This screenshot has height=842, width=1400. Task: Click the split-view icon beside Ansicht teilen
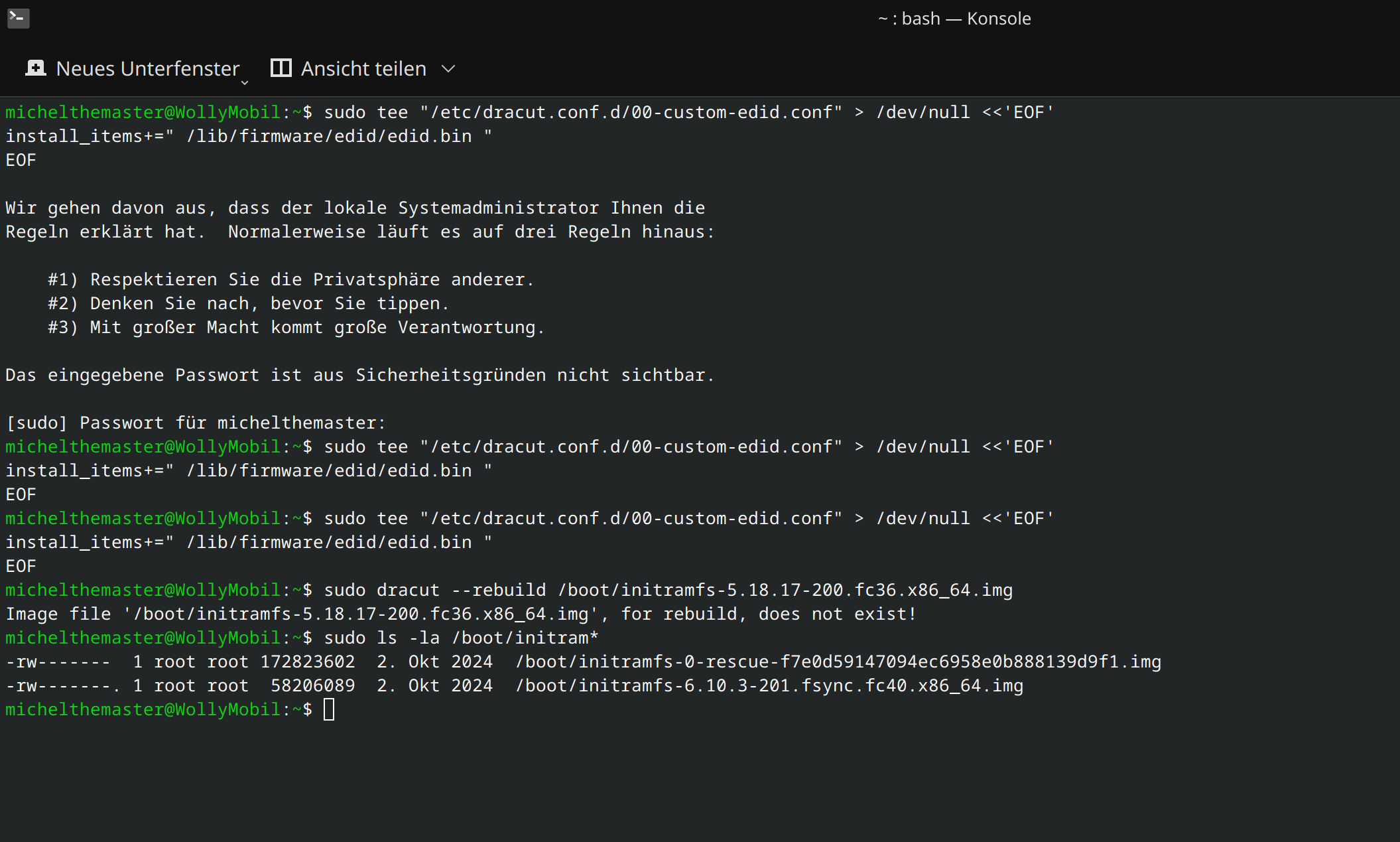click(x=281, y=68)
